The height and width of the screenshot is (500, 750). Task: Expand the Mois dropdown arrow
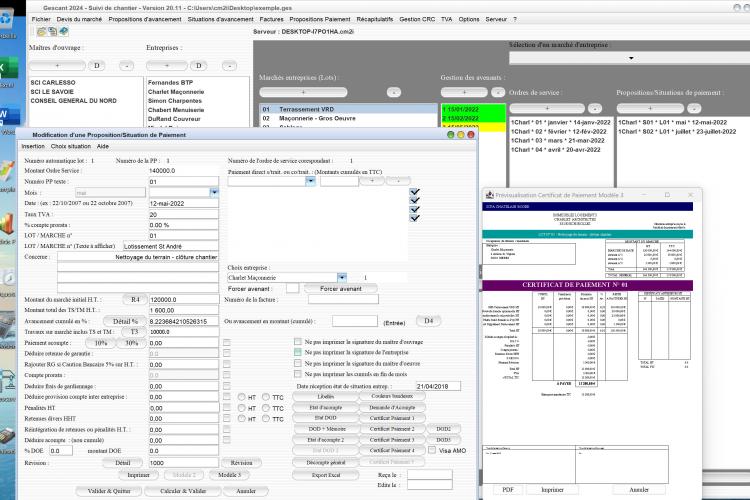click(x=214, y=192)
